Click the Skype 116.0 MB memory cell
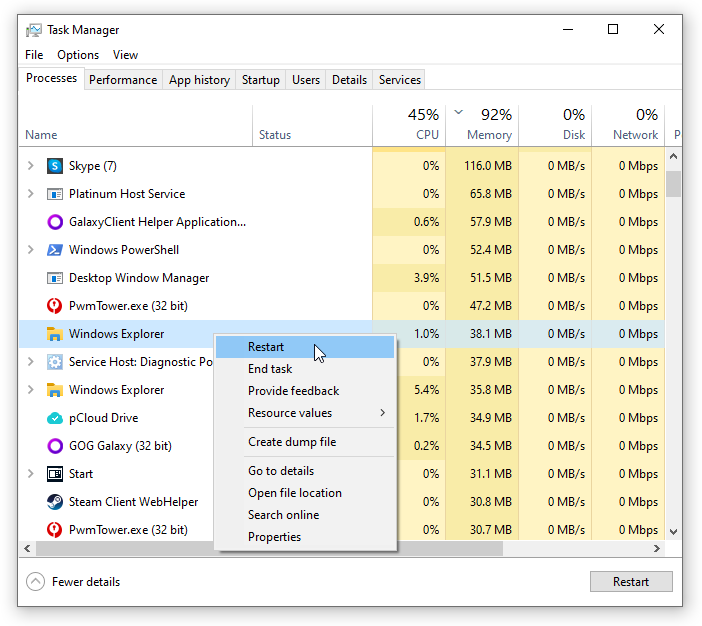 click(x=482, y=166)
